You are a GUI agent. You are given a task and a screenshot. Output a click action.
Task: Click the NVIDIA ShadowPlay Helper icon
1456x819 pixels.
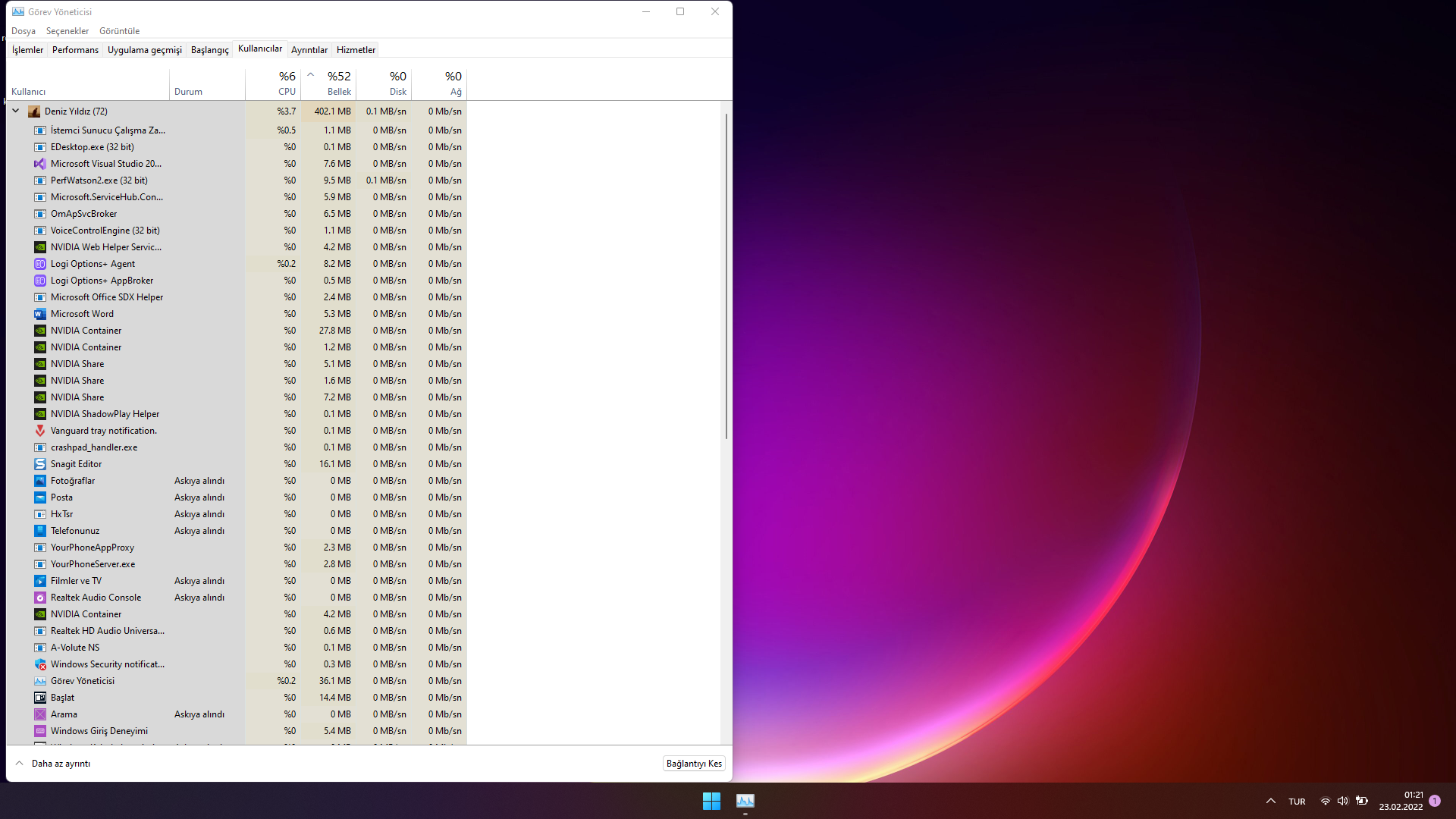(x=40, y=414)
